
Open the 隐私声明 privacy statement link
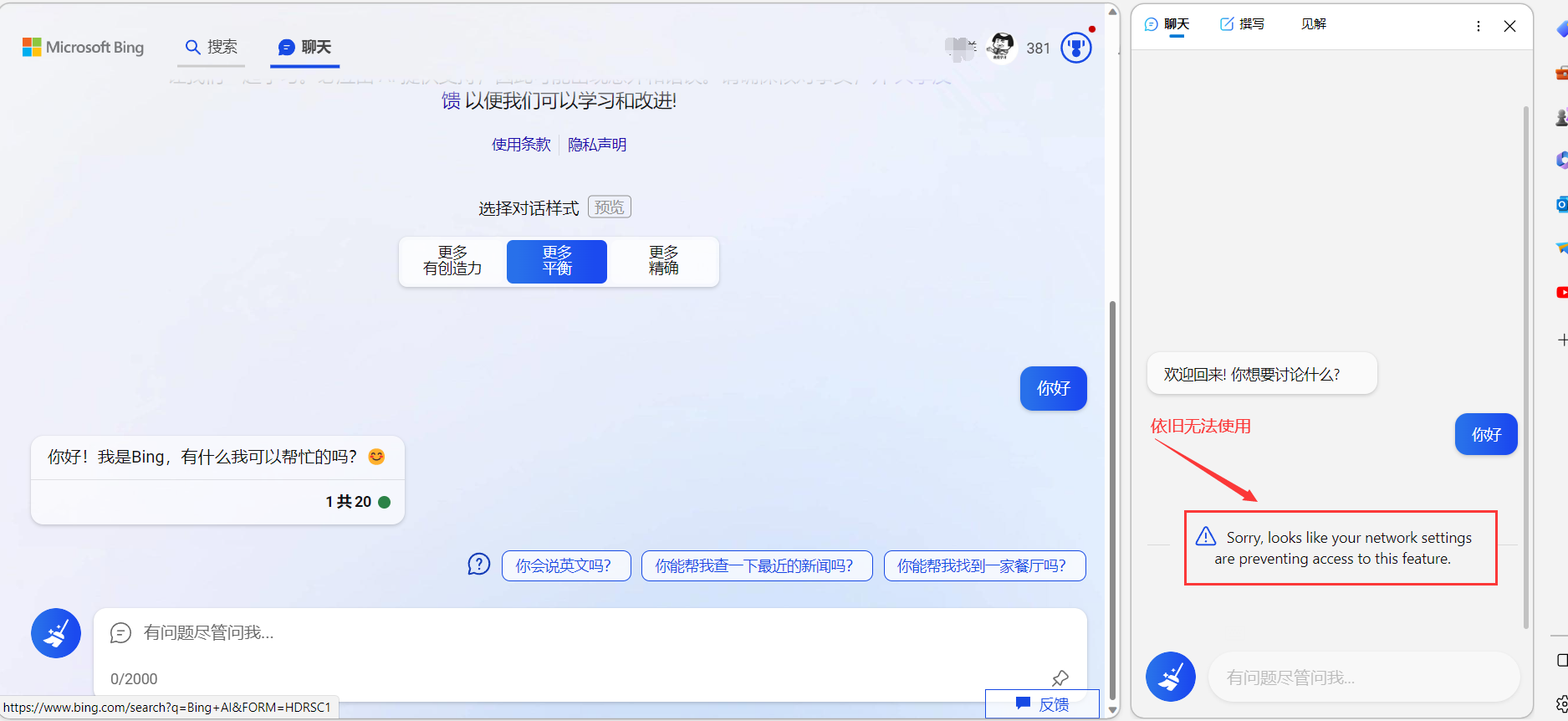tap(597, 145)
